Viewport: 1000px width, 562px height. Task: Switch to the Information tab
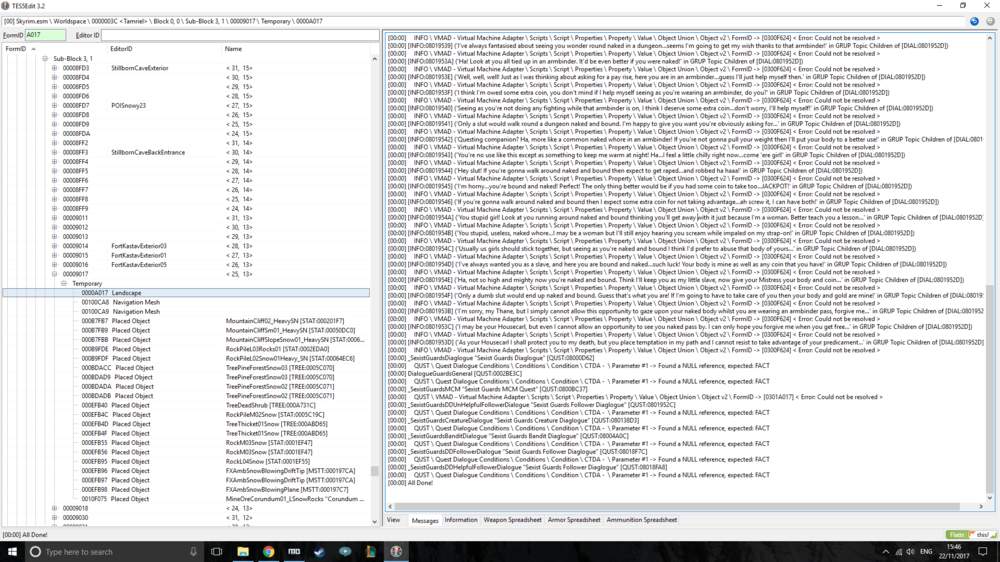[460, 520]
